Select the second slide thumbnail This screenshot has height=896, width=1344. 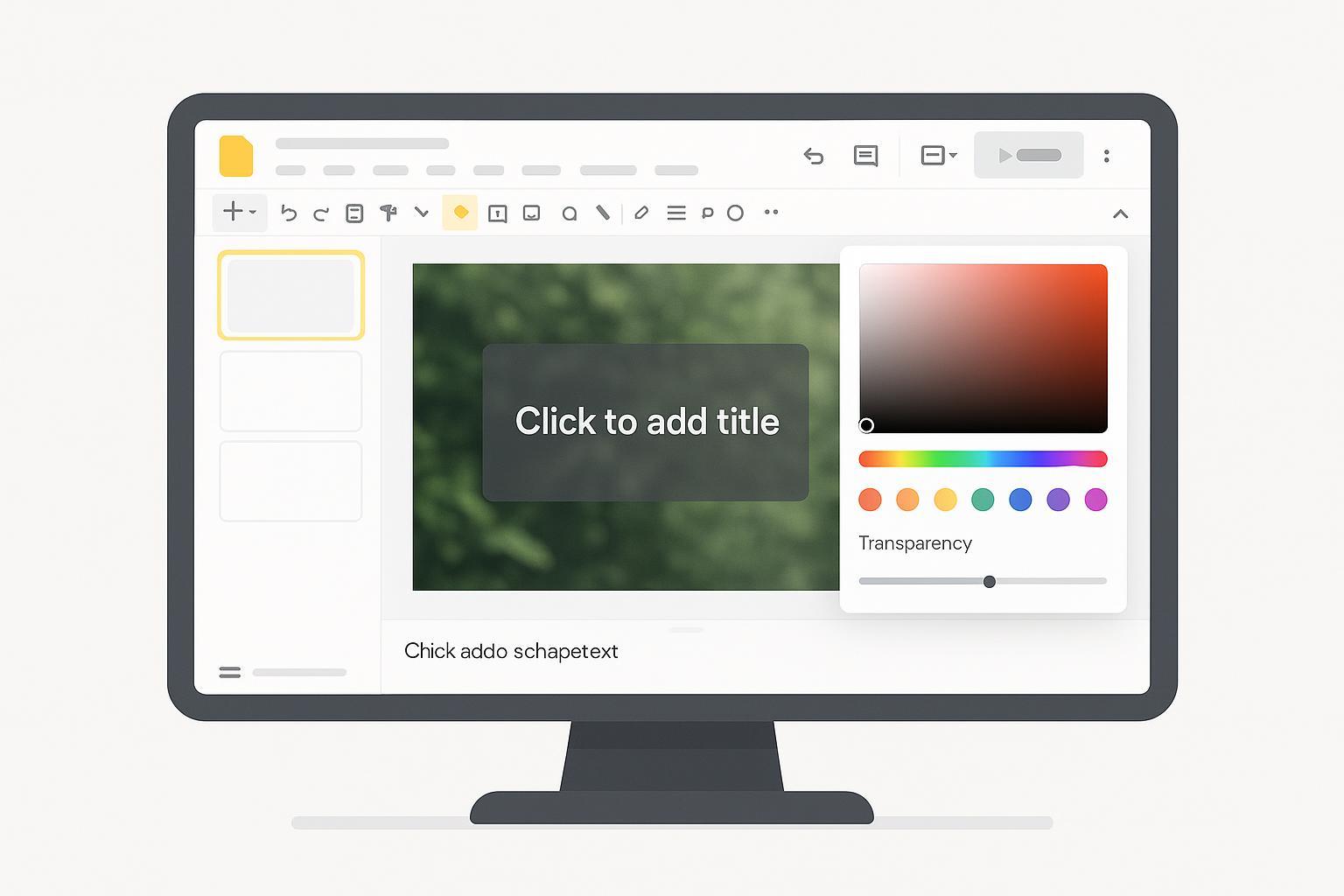[x=290, y=391]
